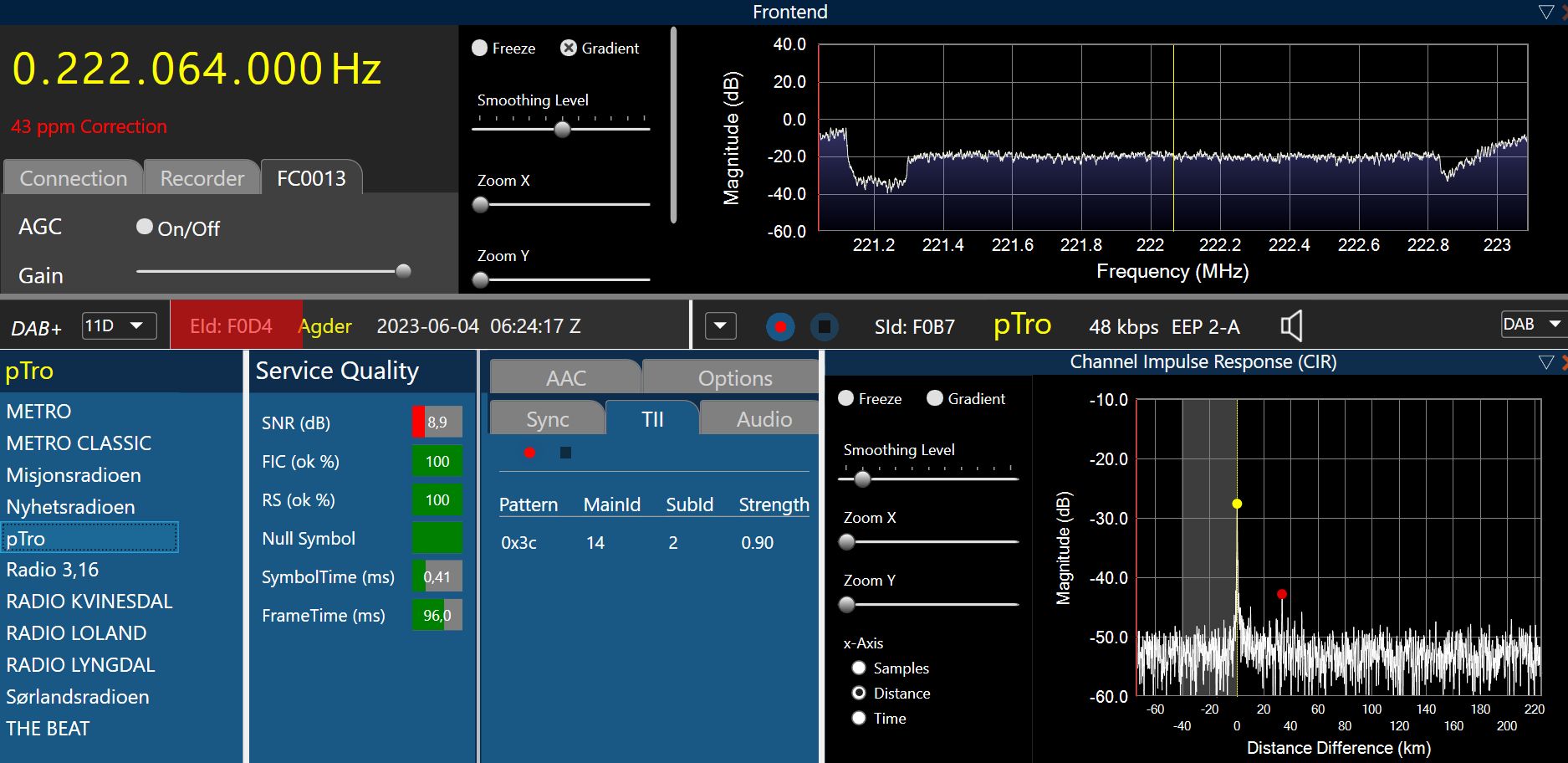Click the red record button in service bar

780,326
